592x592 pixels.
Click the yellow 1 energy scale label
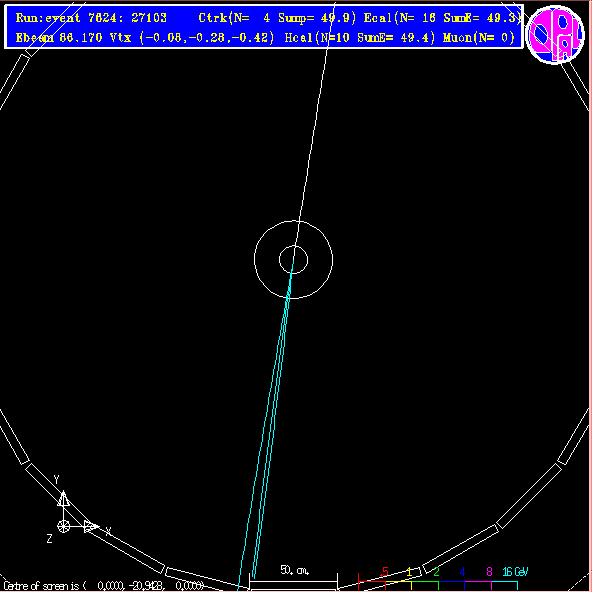pyautogui.click(x=409, y=572)
